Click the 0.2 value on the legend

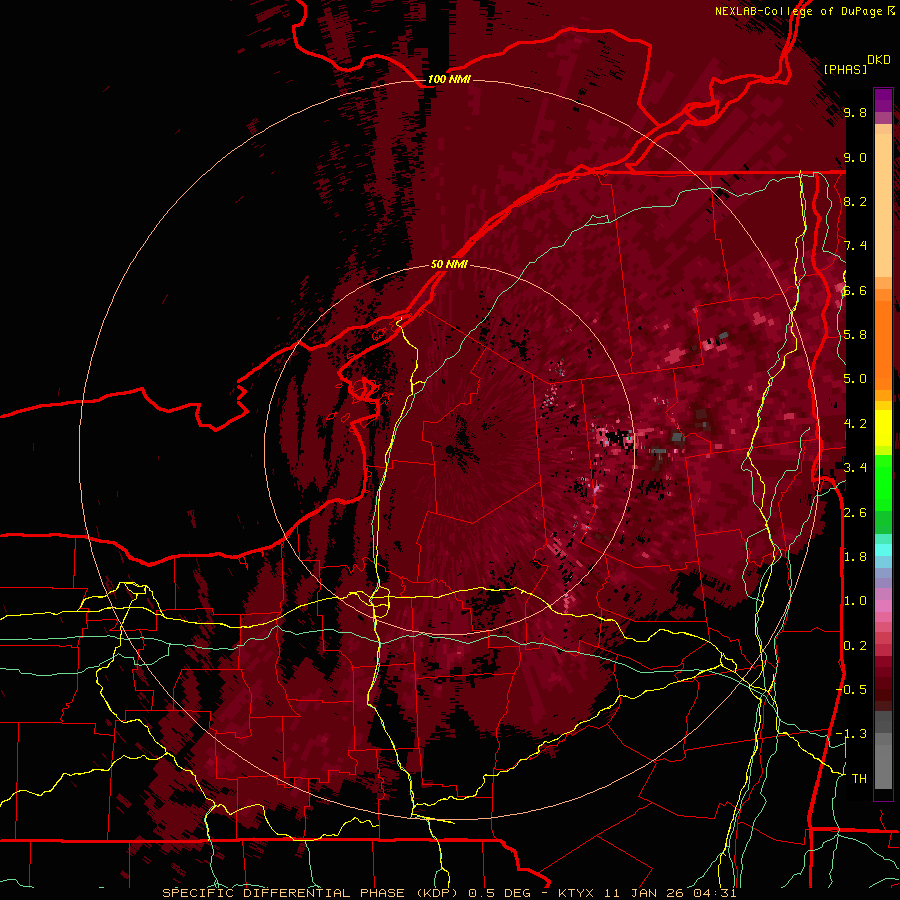[x=855, y=645]
